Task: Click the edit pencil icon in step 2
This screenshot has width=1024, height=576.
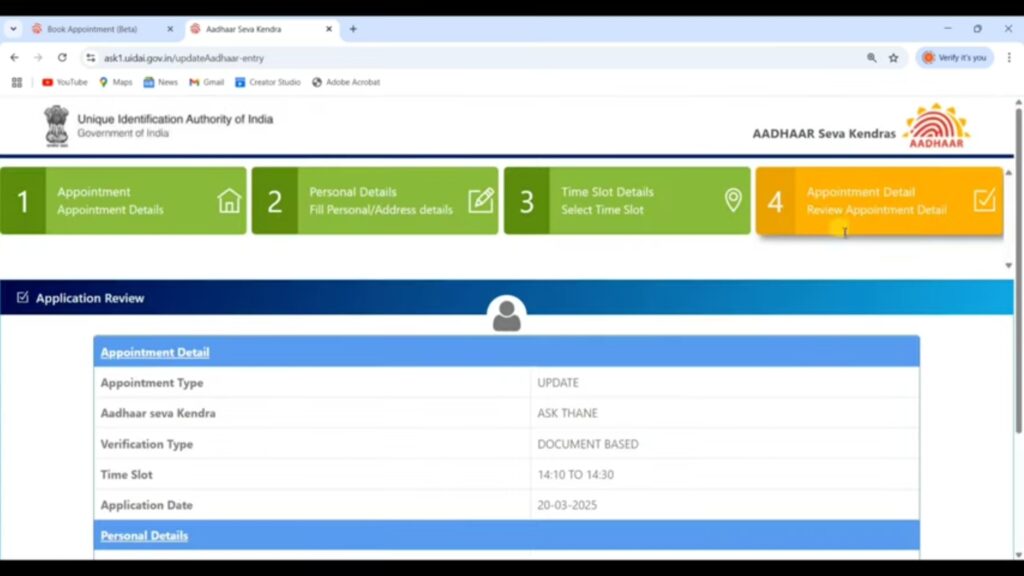Action: (481, 200)
